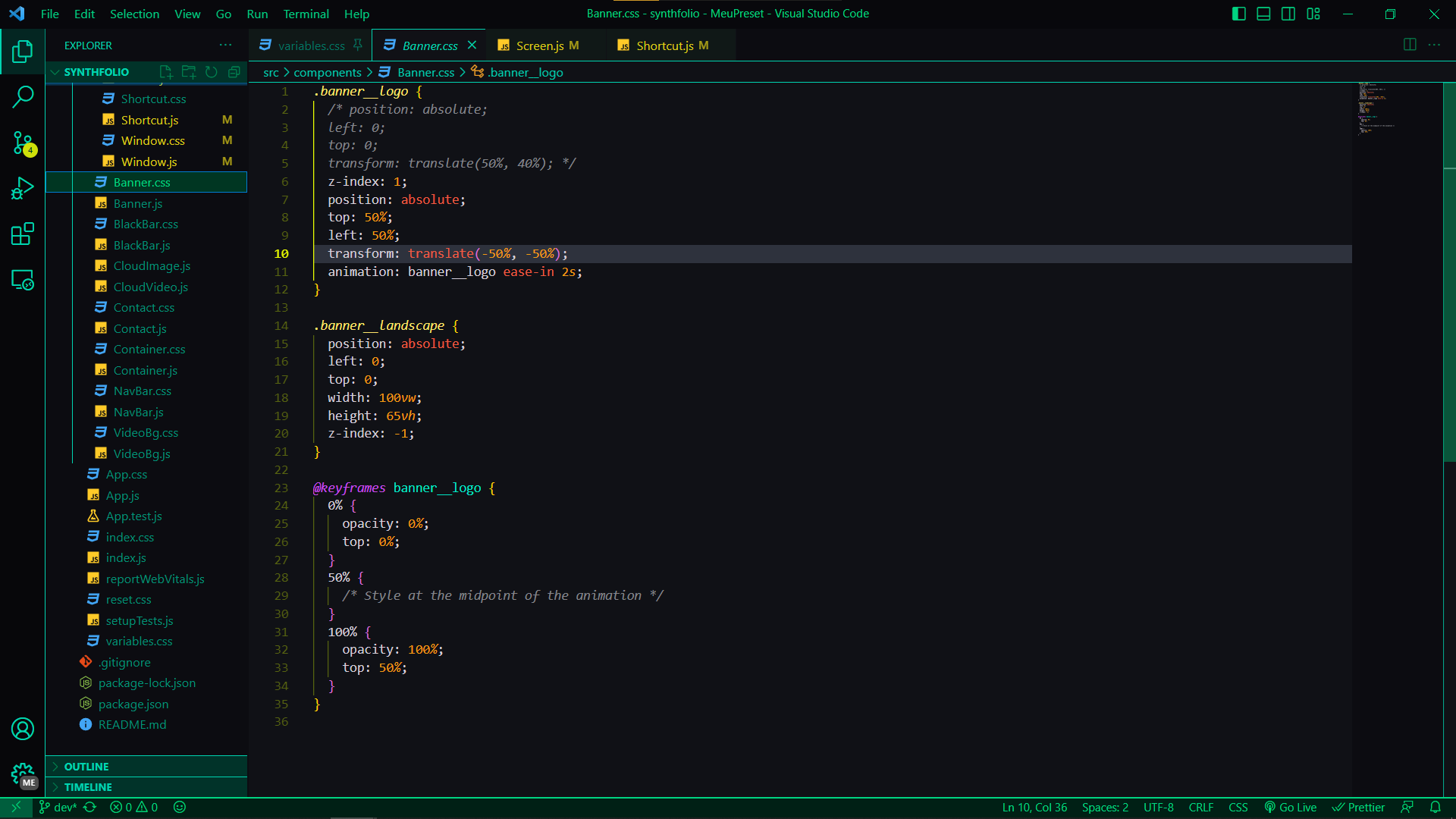Image resolution: width=1456 pixels, height=819 pixels.
Task: Switch to the Screen.js tab
Action: [x=538, y=45]
